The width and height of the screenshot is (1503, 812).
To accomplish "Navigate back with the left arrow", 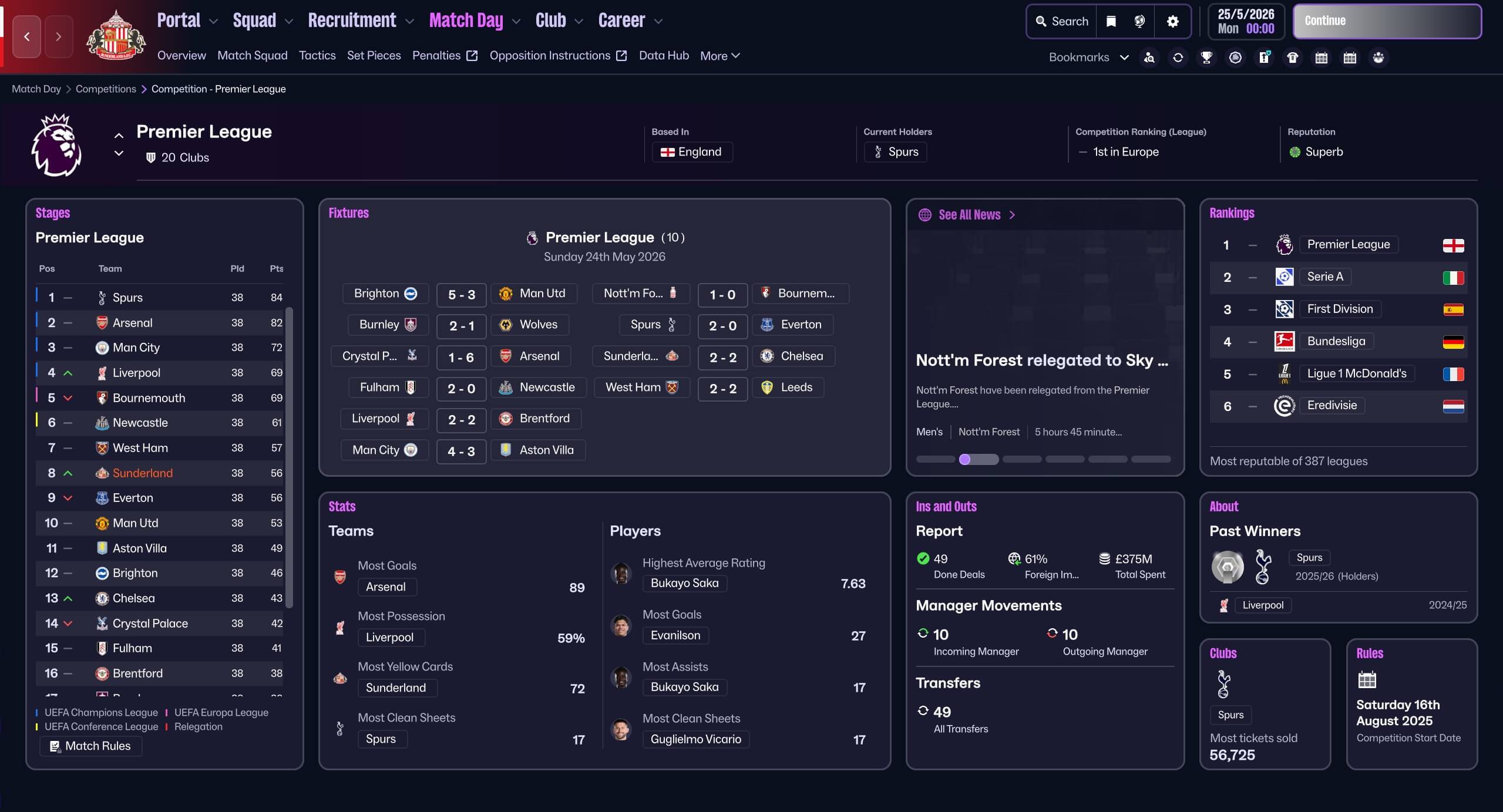I will [27, 36].
